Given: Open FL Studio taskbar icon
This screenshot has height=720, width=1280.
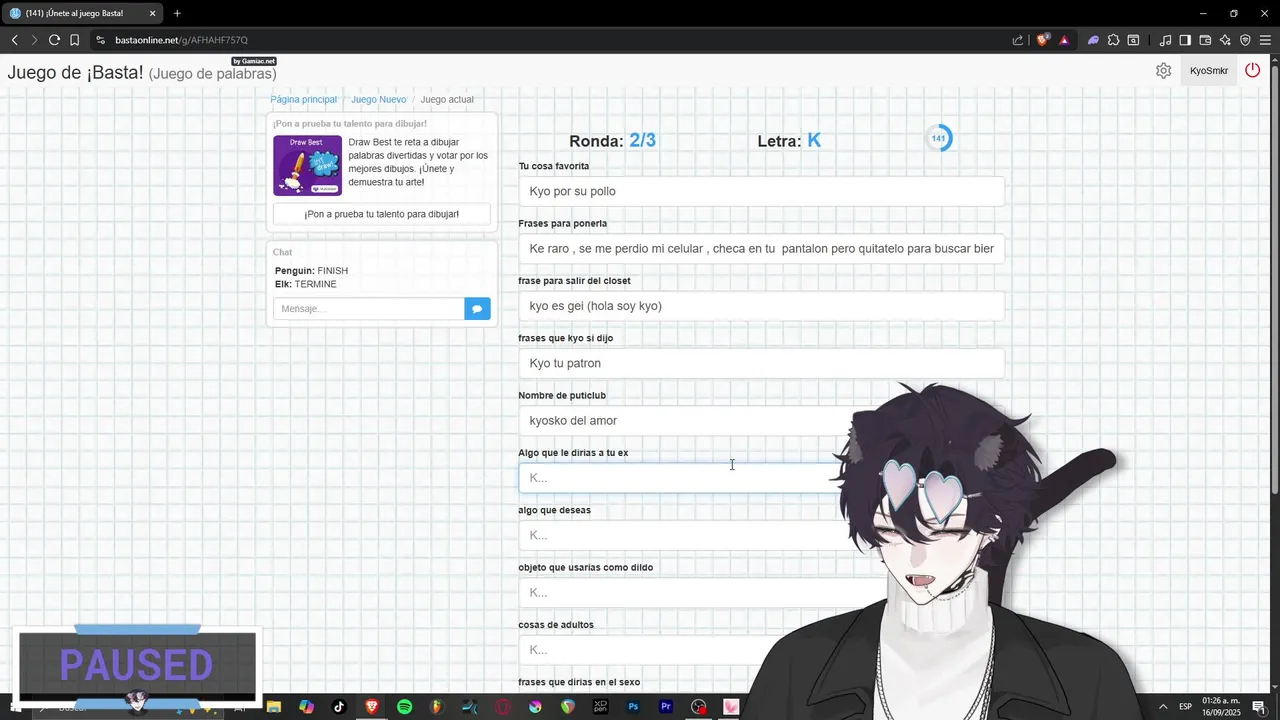Looking at the screenshot, I should (x=437, y=706).
